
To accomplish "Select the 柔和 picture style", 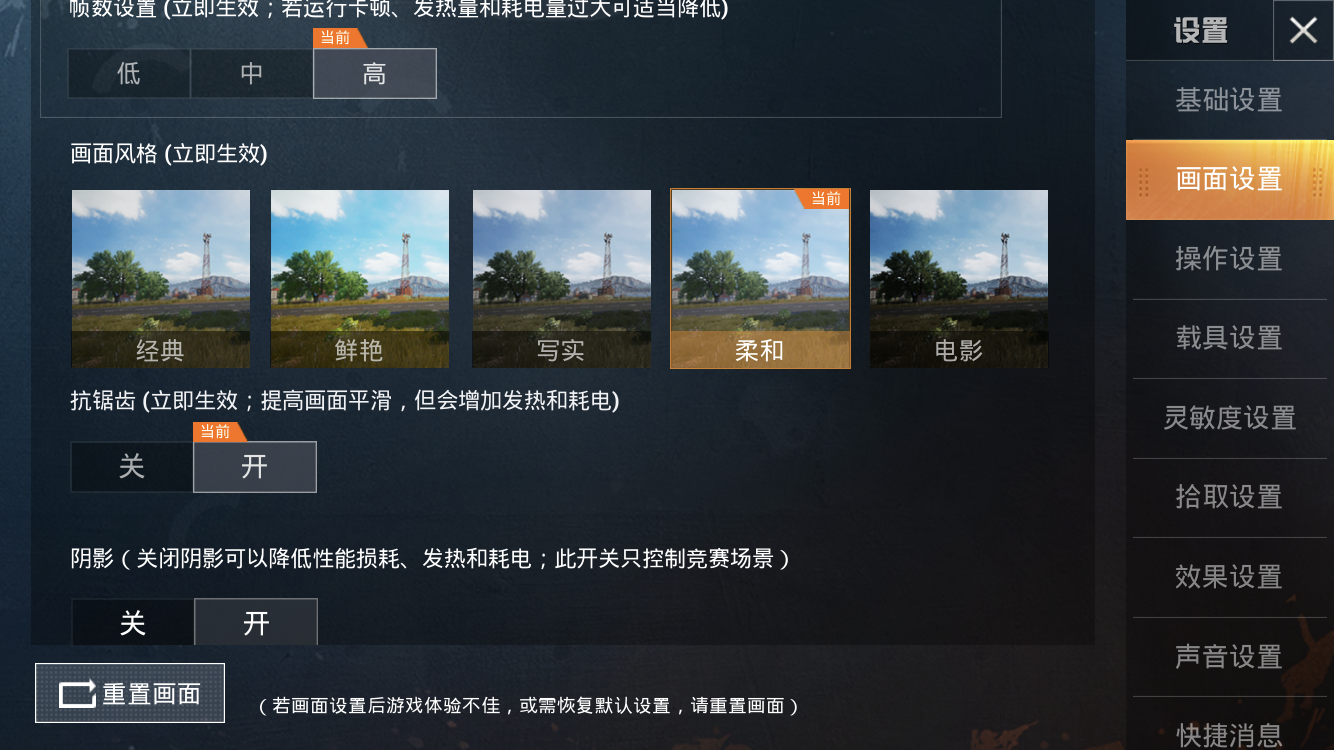I will click(x=760, y=279).
